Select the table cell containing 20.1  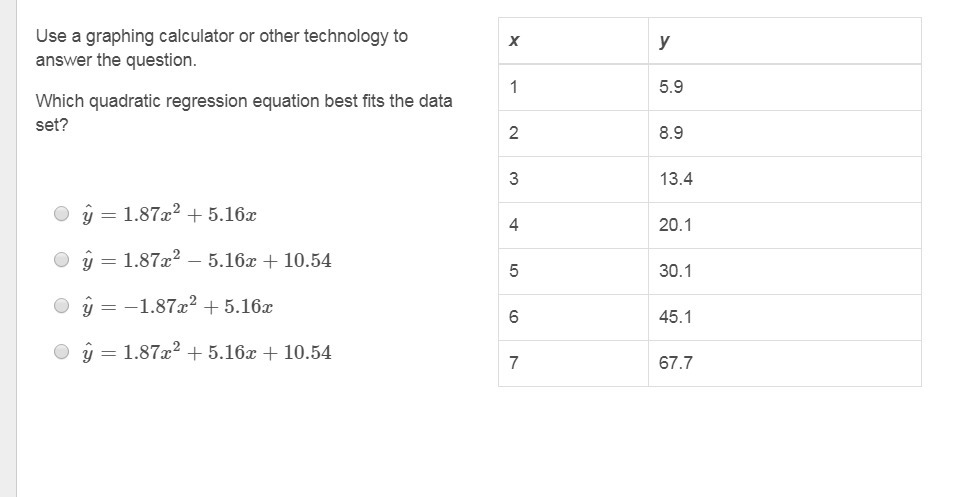tap(676, 225)
